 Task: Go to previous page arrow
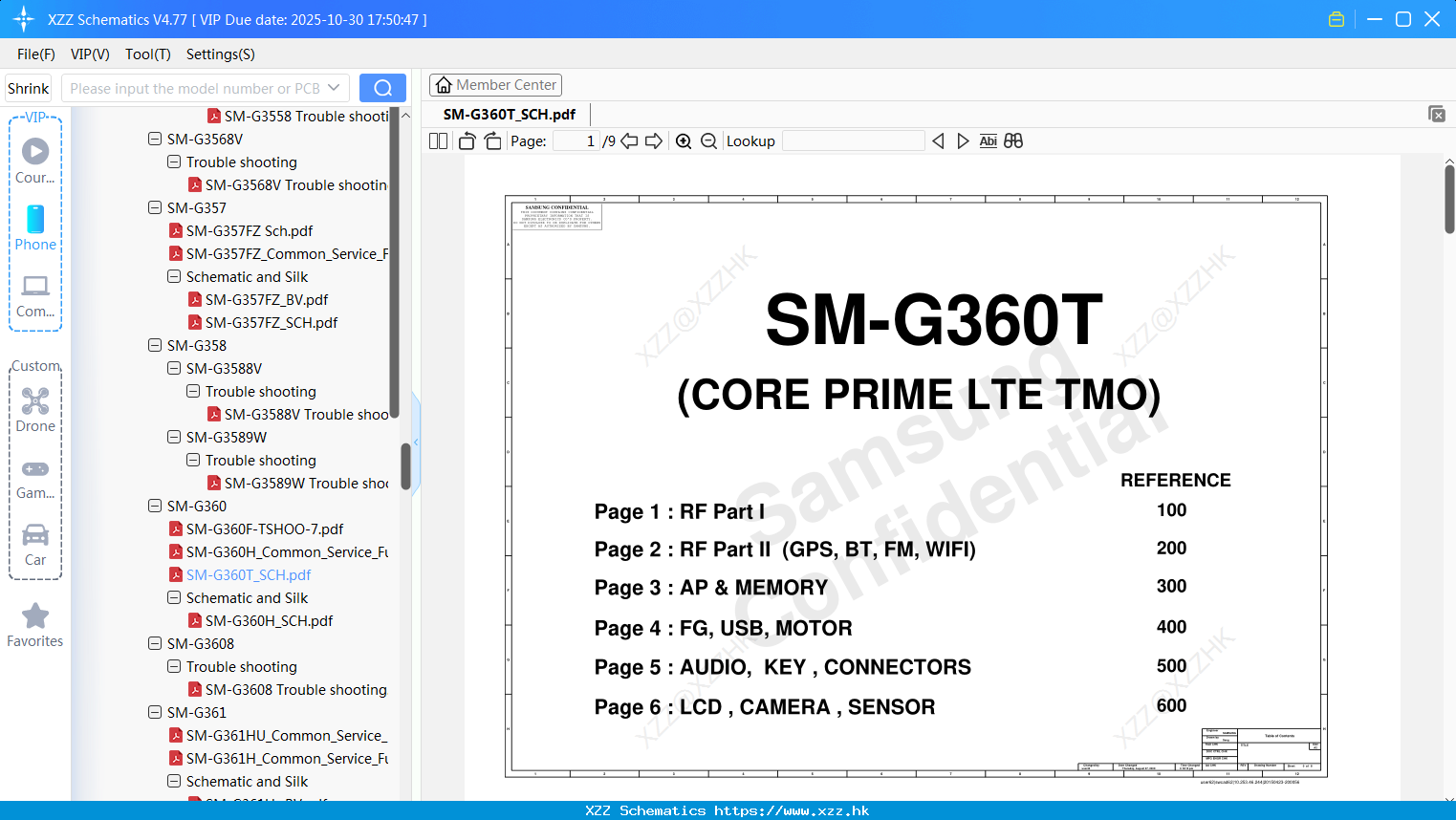click(x=629, y=141)
